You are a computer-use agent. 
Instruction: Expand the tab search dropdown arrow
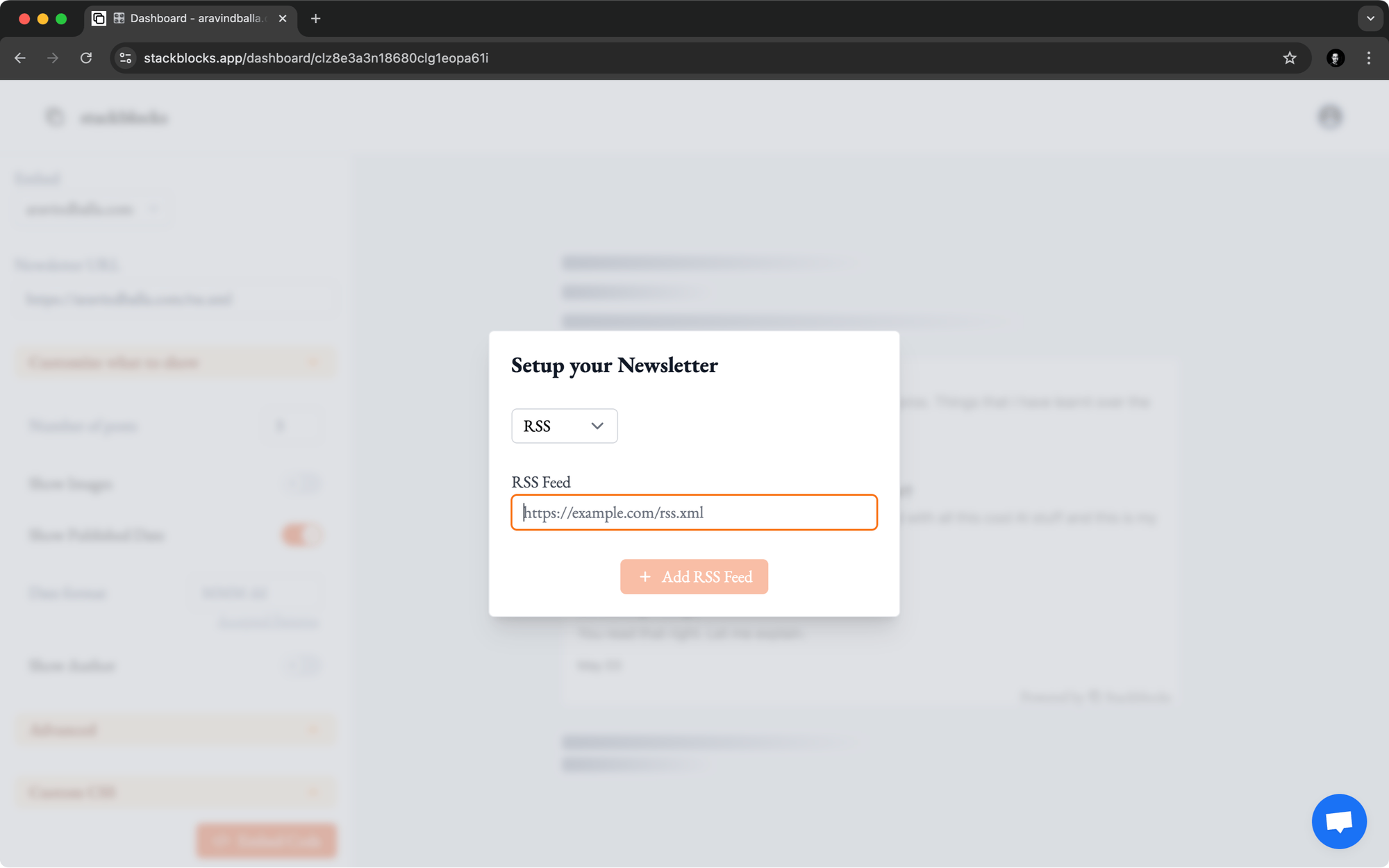tap(1370, 19)
